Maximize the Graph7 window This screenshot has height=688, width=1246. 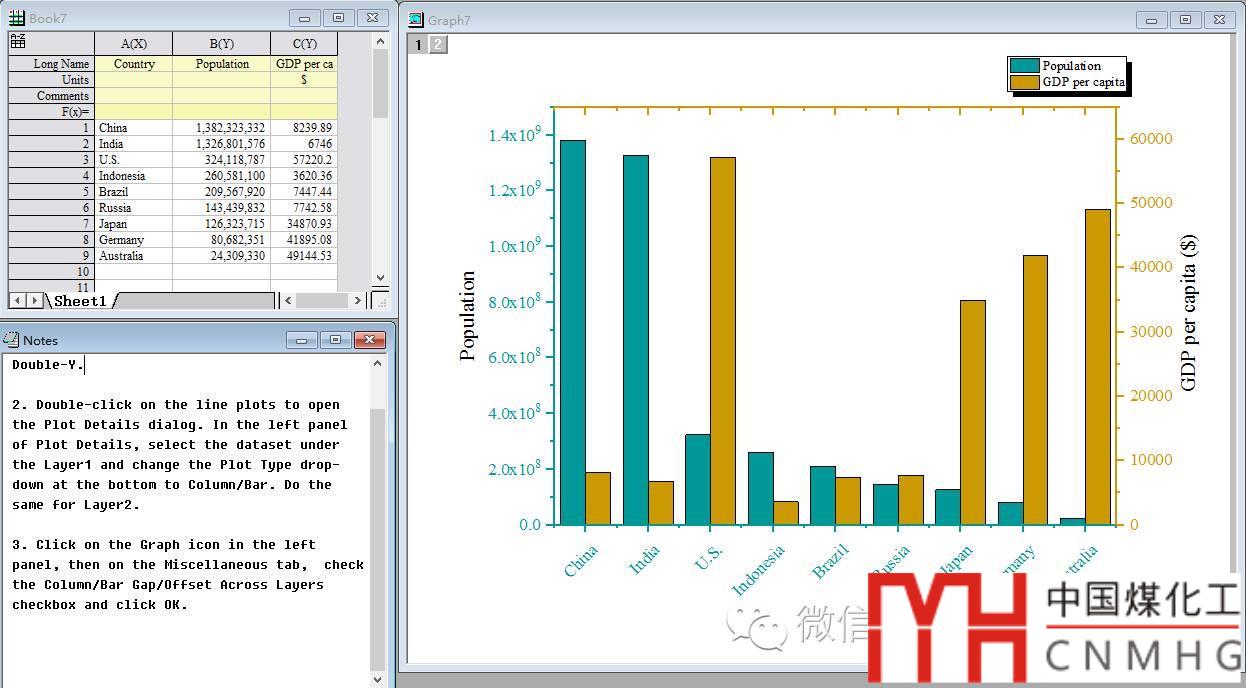(1185, 19)
